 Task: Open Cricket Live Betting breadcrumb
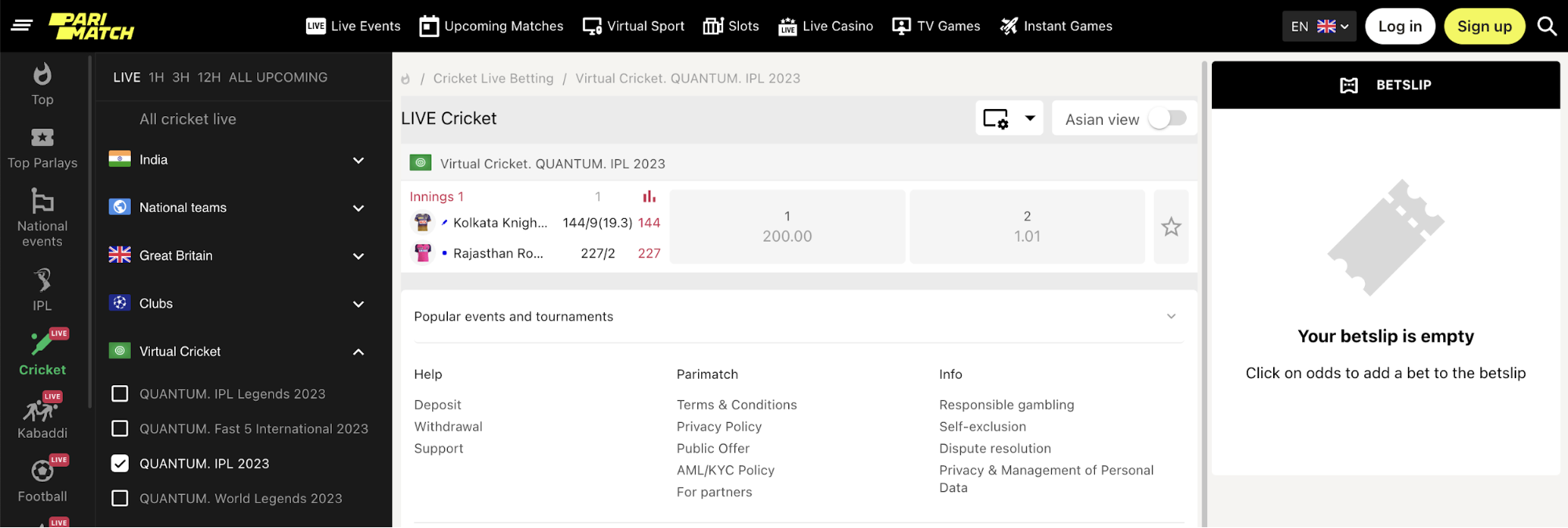click(x=493, y=78)
